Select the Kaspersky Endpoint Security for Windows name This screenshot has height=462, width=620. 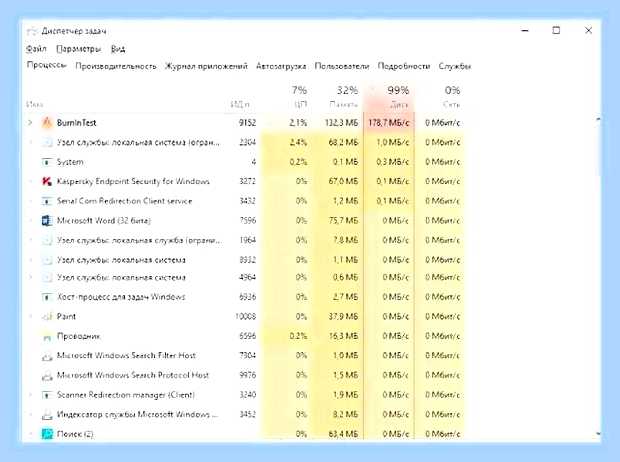coord(133,182)
